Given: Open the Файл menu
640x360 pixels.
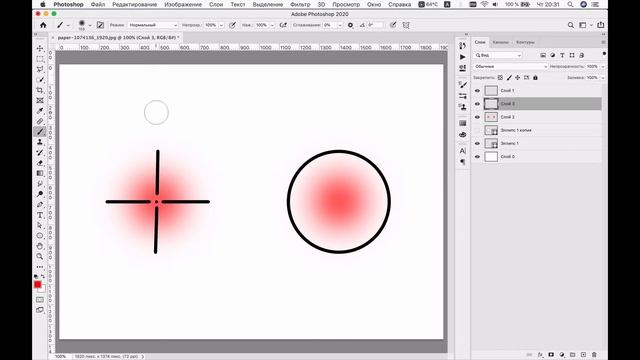Looking at the screenshot, I should [x=98, y=4].
